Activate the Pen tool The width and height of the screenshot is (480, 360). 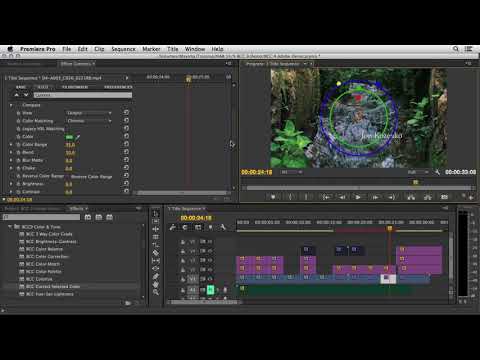156,277
